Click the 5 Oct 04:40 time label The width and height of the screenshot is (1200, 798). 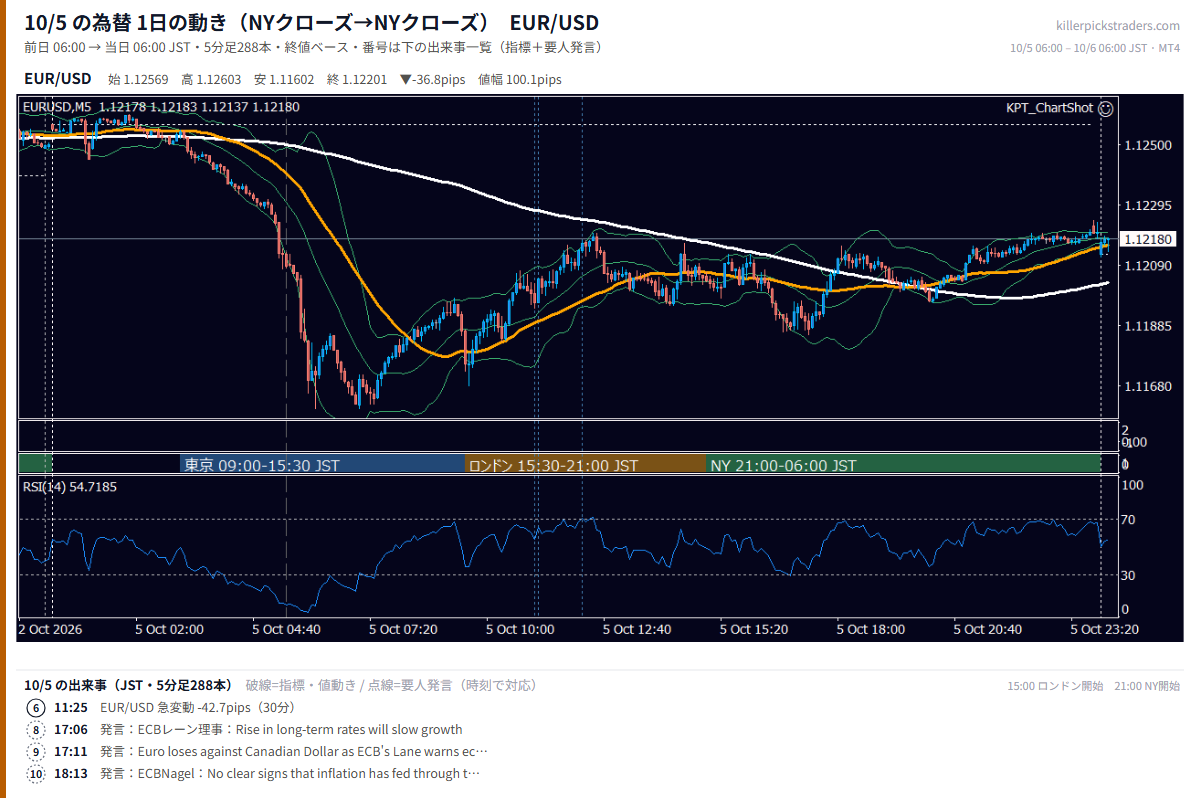pyautogui.click(x=286, y=629)
